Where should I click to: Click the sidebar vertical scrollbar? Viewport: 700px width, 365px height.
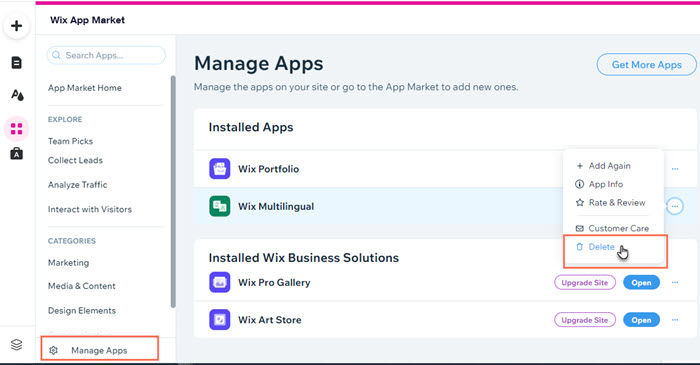[173, 192]
